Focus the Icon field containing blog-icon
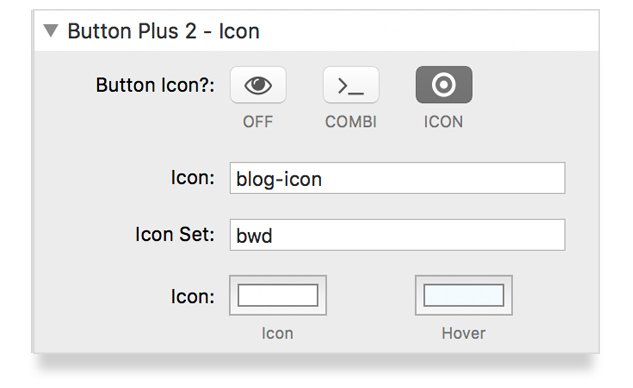The image size is (633, 388). [398, 178]
